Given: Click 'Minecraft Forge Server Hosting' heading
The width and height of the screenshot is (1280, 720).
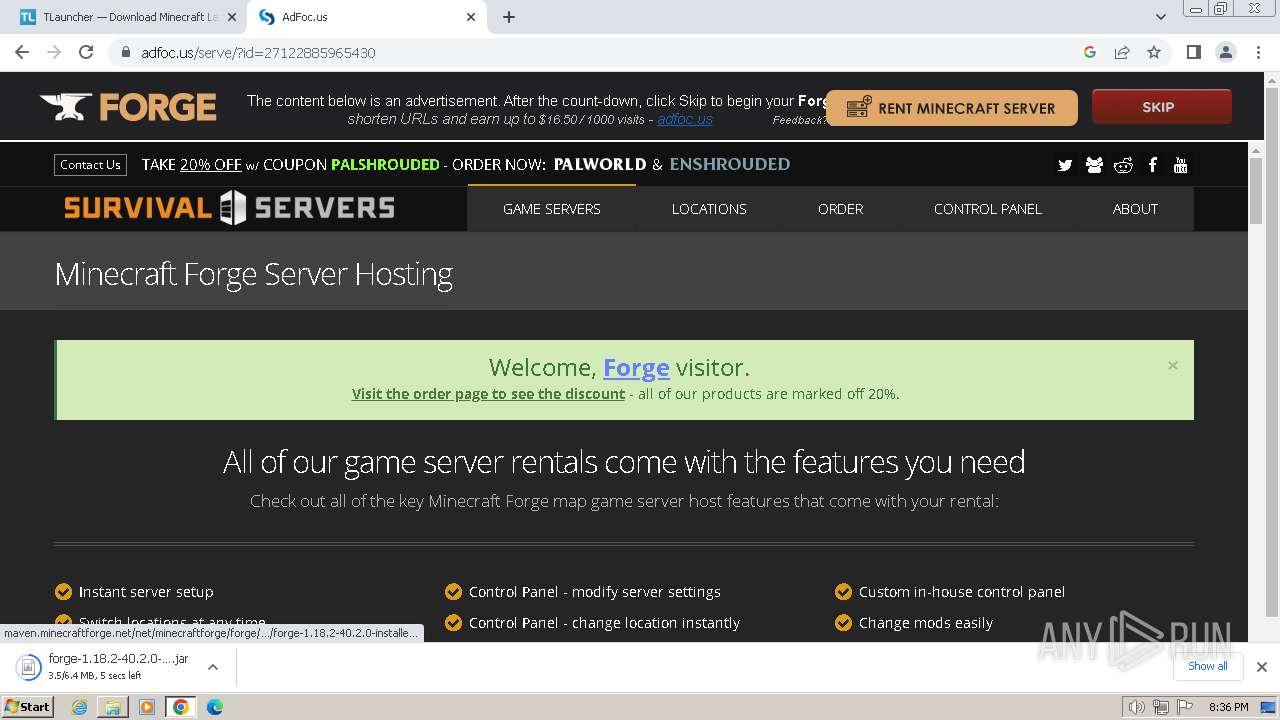Looking at the screenshot, I should tap(254, 274).
